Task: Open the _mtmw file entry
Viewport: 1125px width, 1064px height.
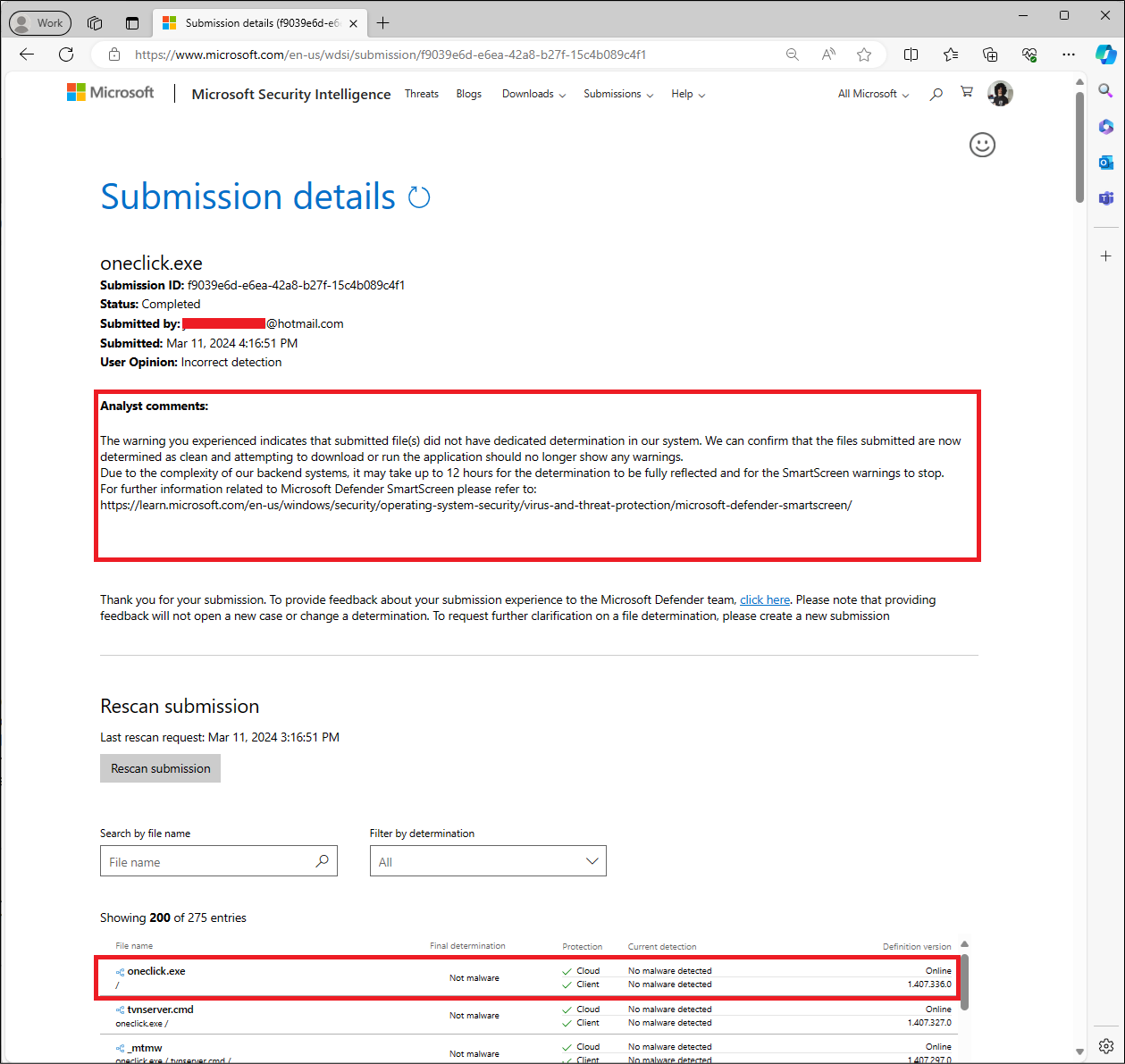Action: tap(145, 1048)
